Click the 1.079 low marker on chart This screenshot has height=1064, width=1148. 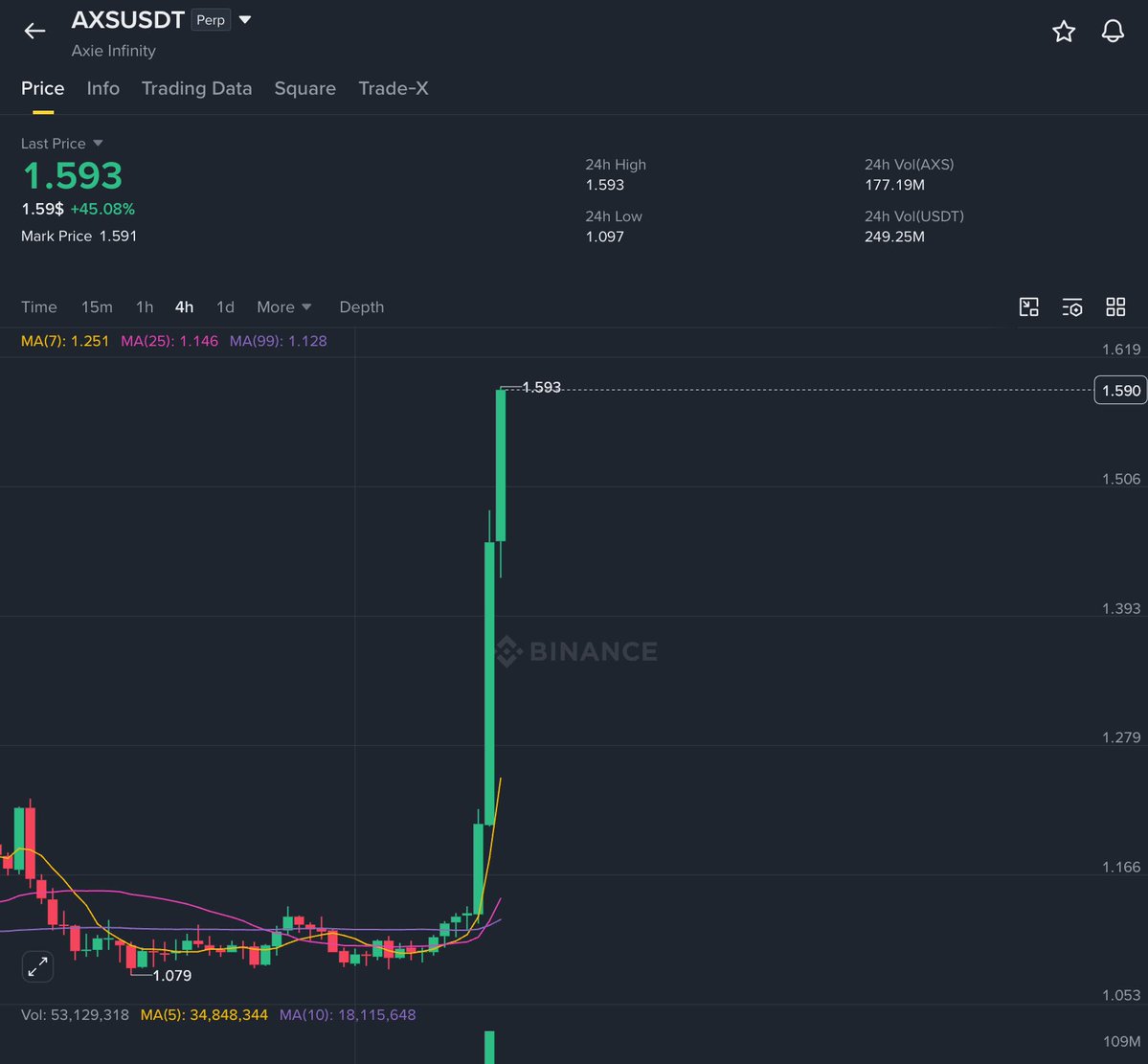coord(171,975)
